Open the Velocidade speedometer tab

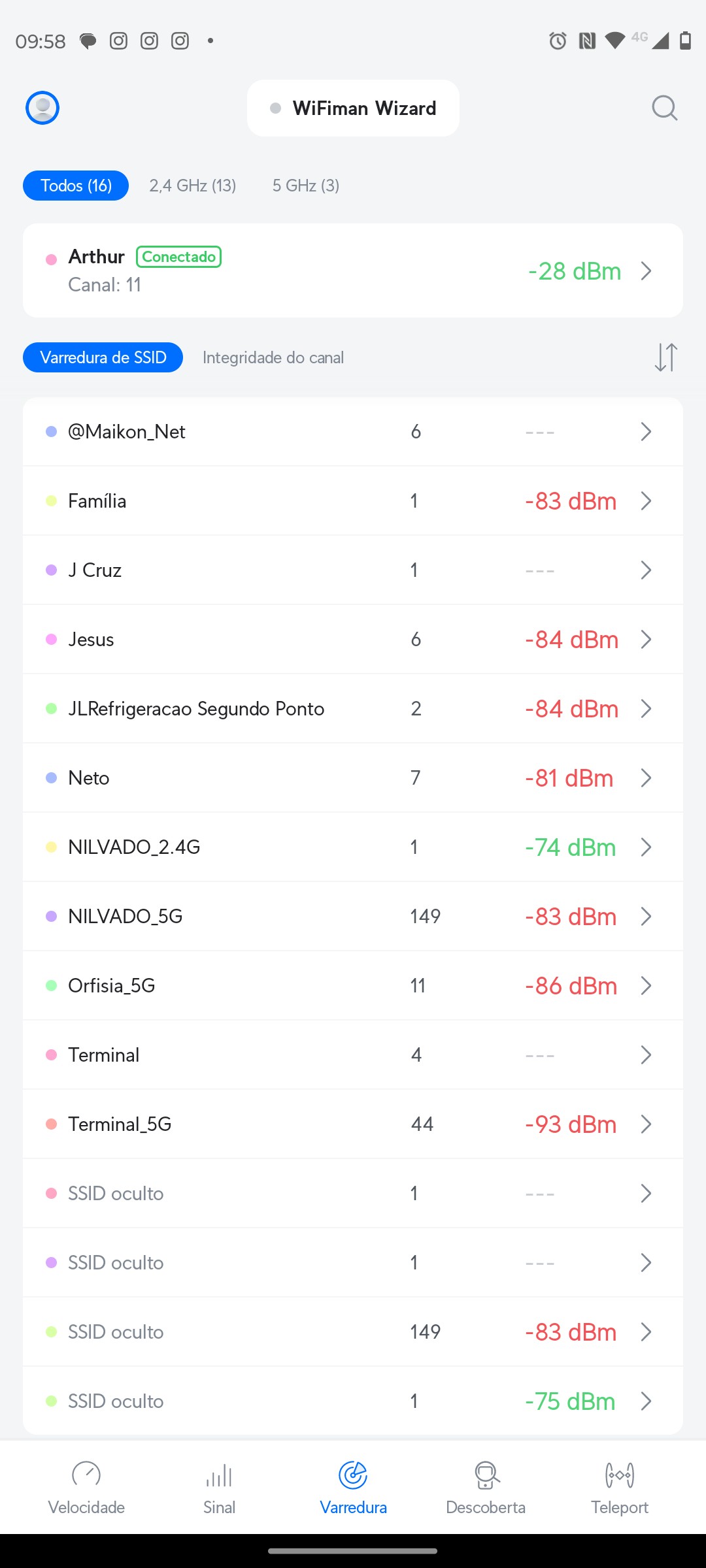(x=86, y=1488)
